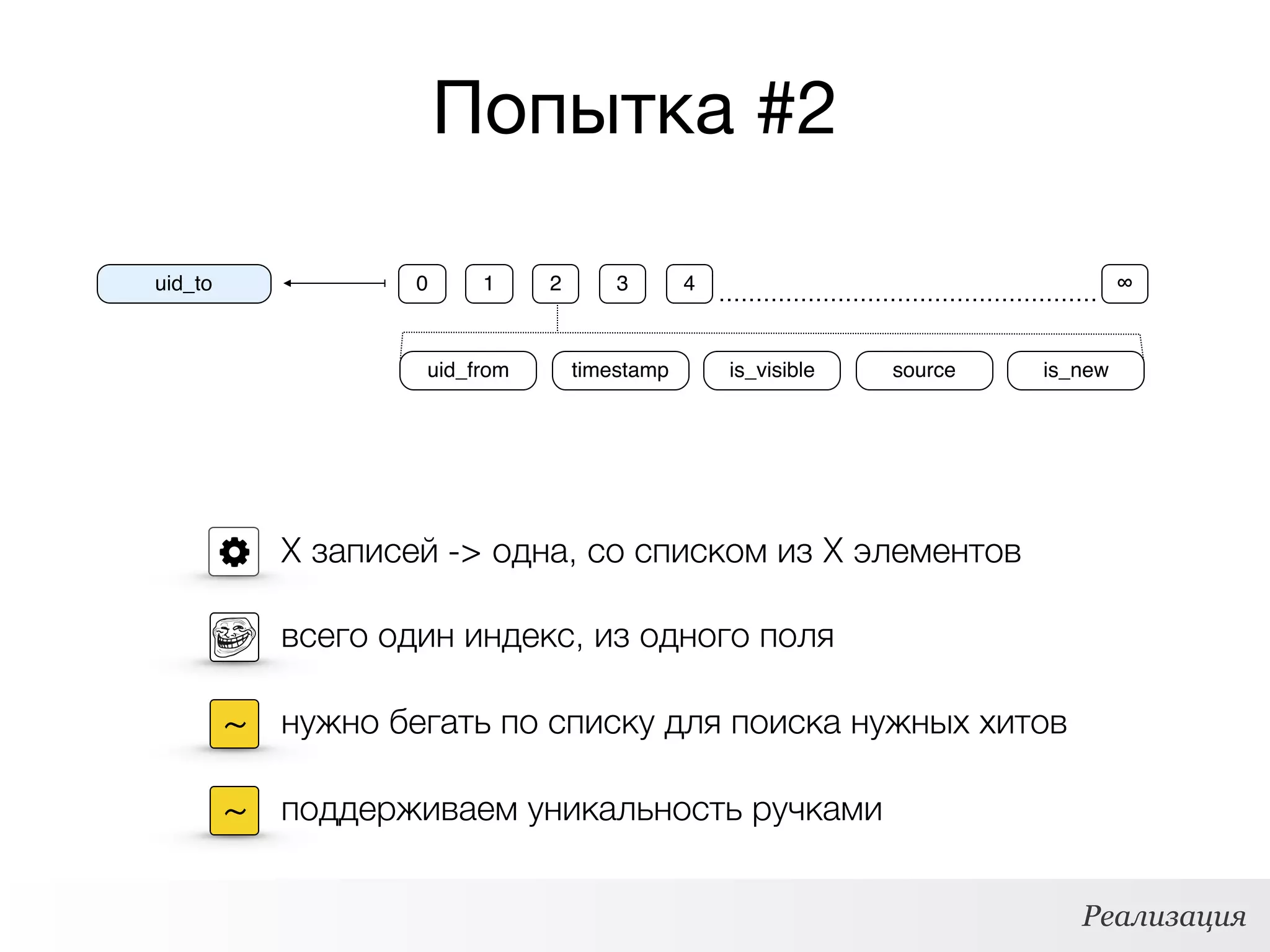1270x952 pixels.
Task: Select the infinity element box
Action: coord(1125,284)
